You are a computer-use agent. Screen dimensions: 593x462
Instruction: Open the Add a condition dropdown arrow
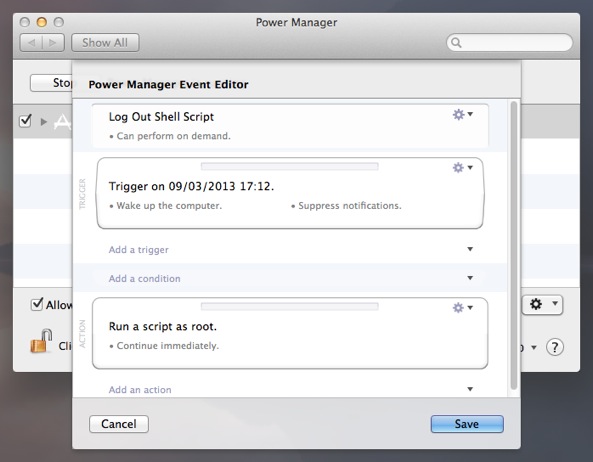tap(470, 278)
